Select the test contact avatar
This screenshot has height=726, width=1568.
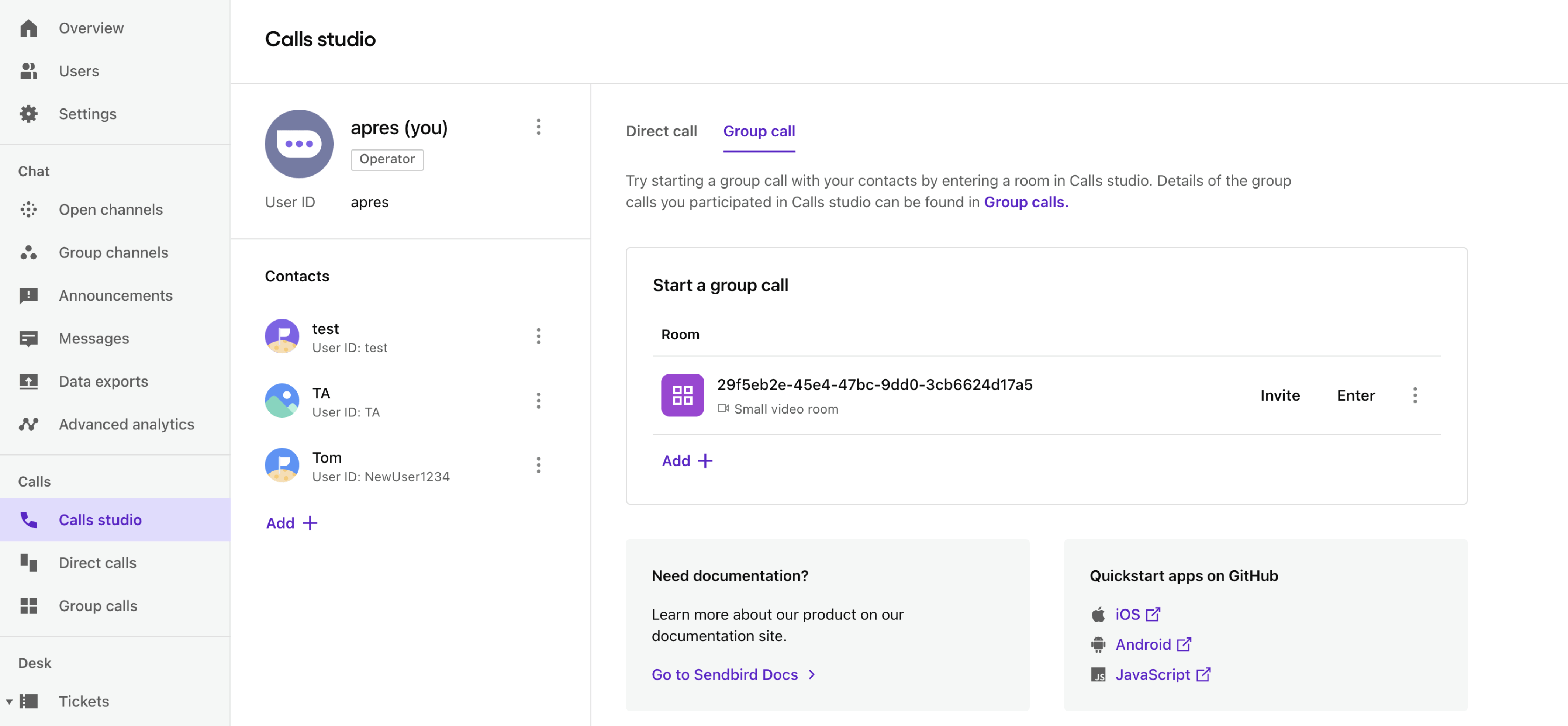[282, 336]
